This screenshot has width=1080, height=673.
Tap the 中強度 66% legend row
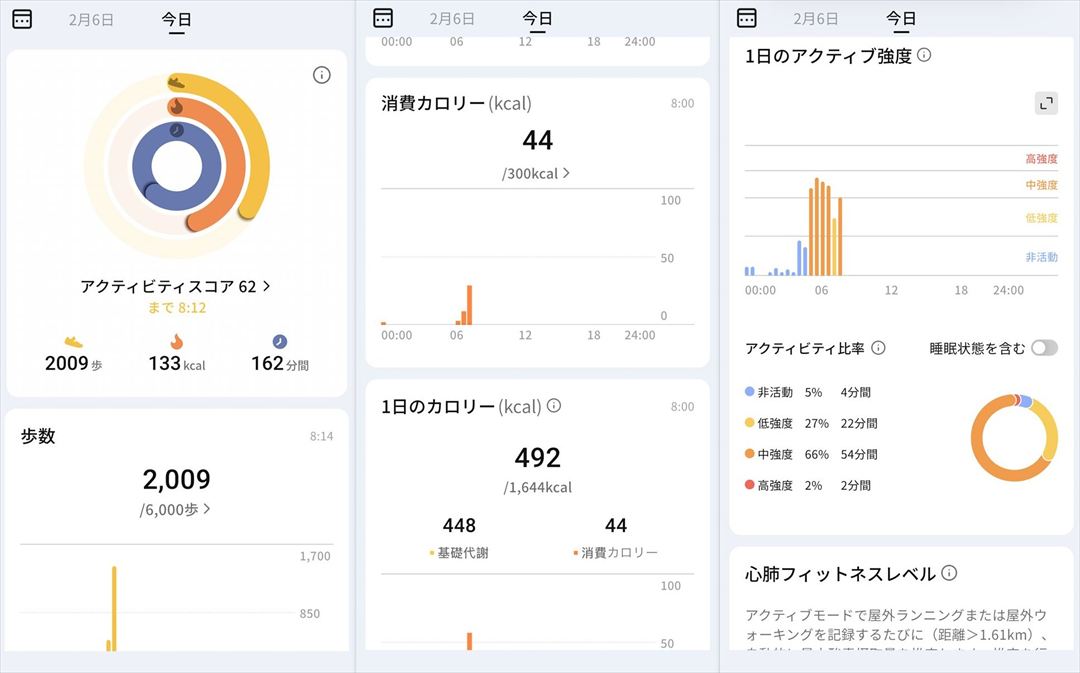tap(811, 454)
